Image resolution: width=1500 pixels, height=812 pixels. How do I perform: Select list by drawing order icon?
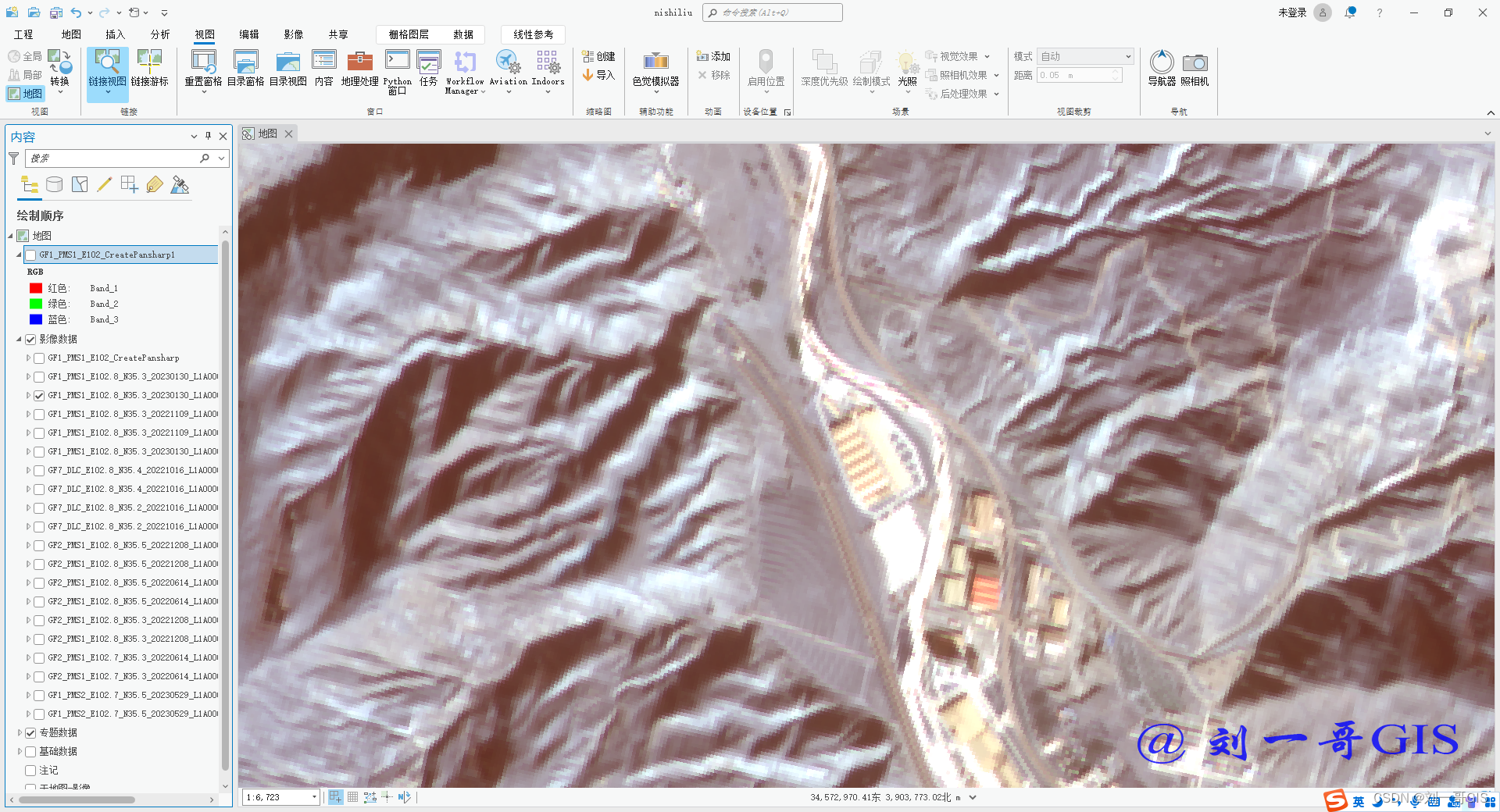click(30, 185)
